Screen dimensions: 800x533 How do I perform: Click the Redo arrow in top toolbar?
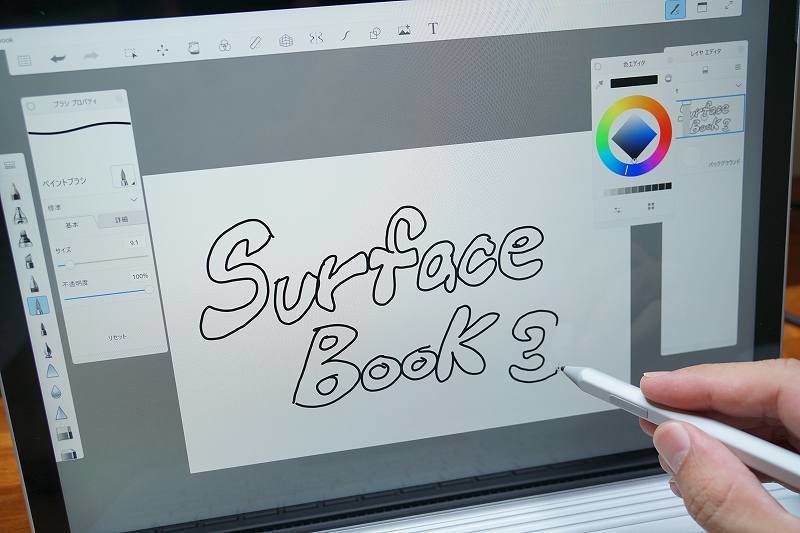[x=91, y=56]
